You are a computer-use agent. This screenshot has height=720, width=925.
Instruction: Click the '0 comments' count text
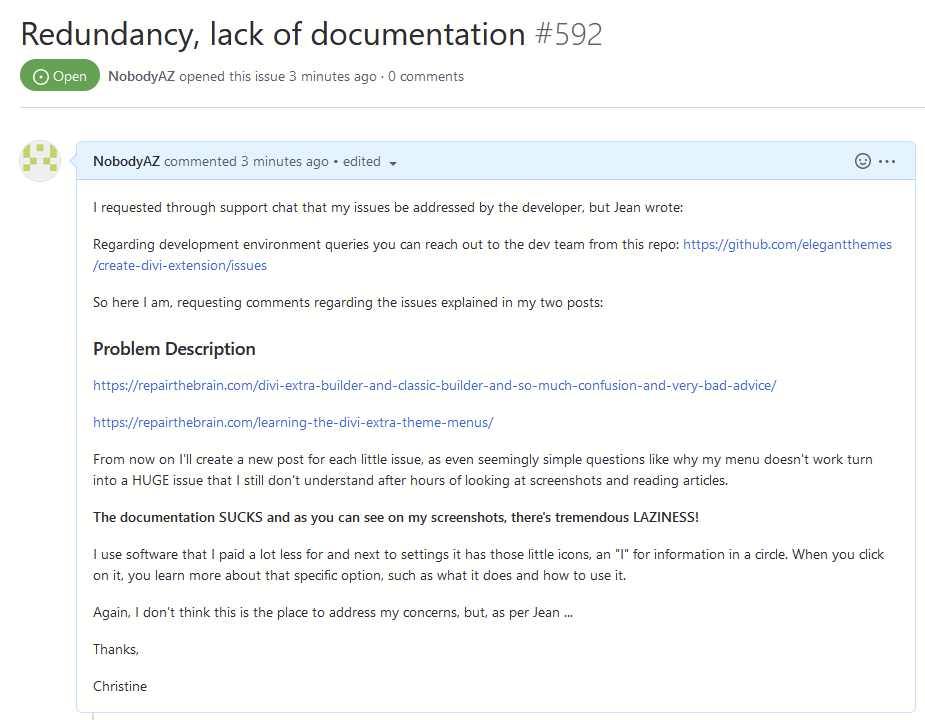[x=426, y=76]
